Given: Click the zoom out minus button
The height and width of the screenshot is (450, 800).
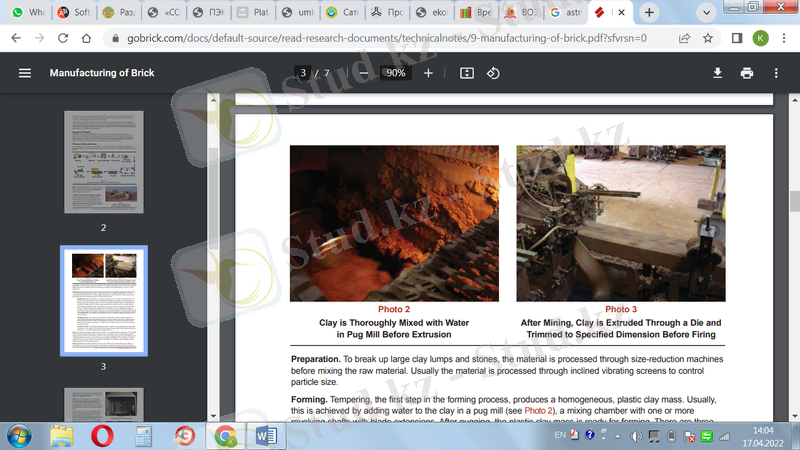Looking at the screenshot, I should click(x=364, y=73).
